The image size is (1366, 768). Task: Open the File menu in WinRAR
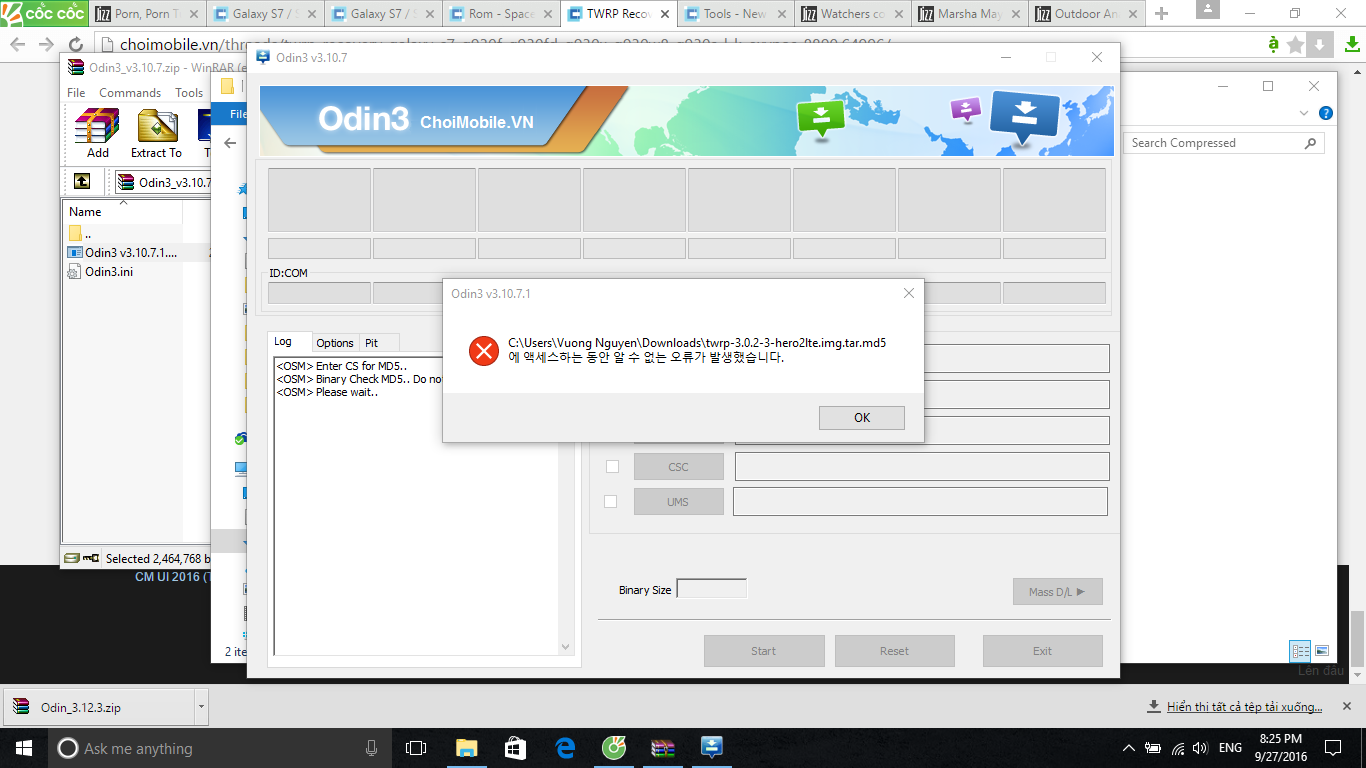click(x=76, y=92)
